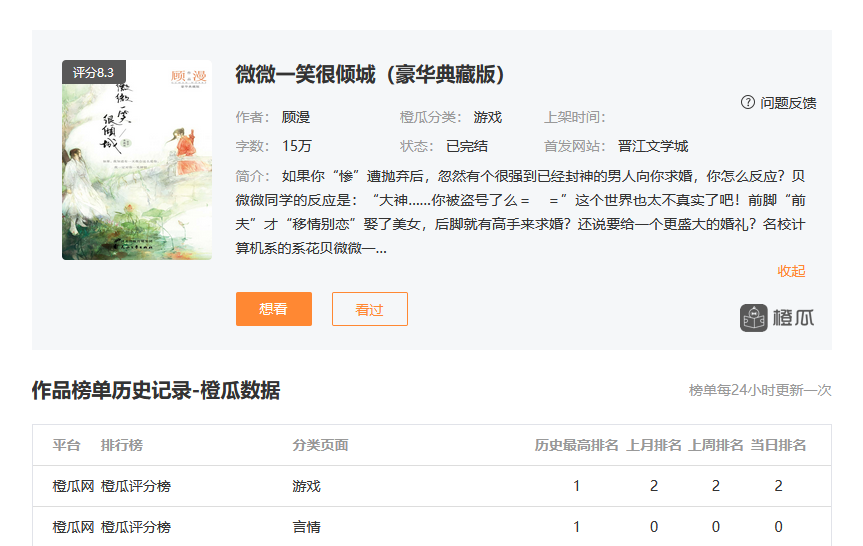Click the 上周排名 column header
This screenshot has width=863, height=546.
(x=715, y=445)
